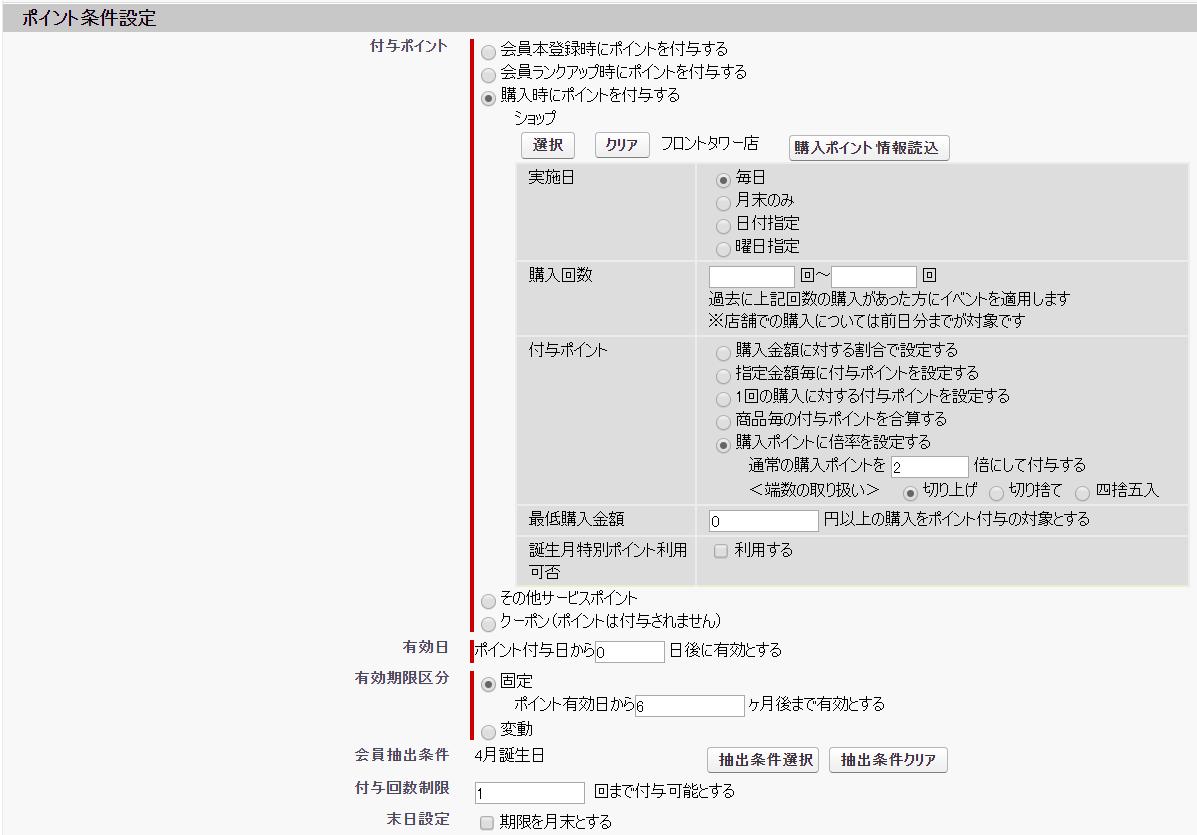1197x835 pixels.
Task: Choose 四捨五入 rounding option
Action: click(1082, 492)
